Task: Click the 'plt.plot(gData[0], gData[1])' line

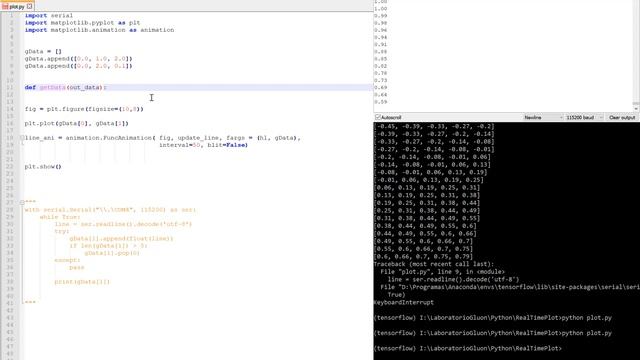Action: [x=76, y=123]
